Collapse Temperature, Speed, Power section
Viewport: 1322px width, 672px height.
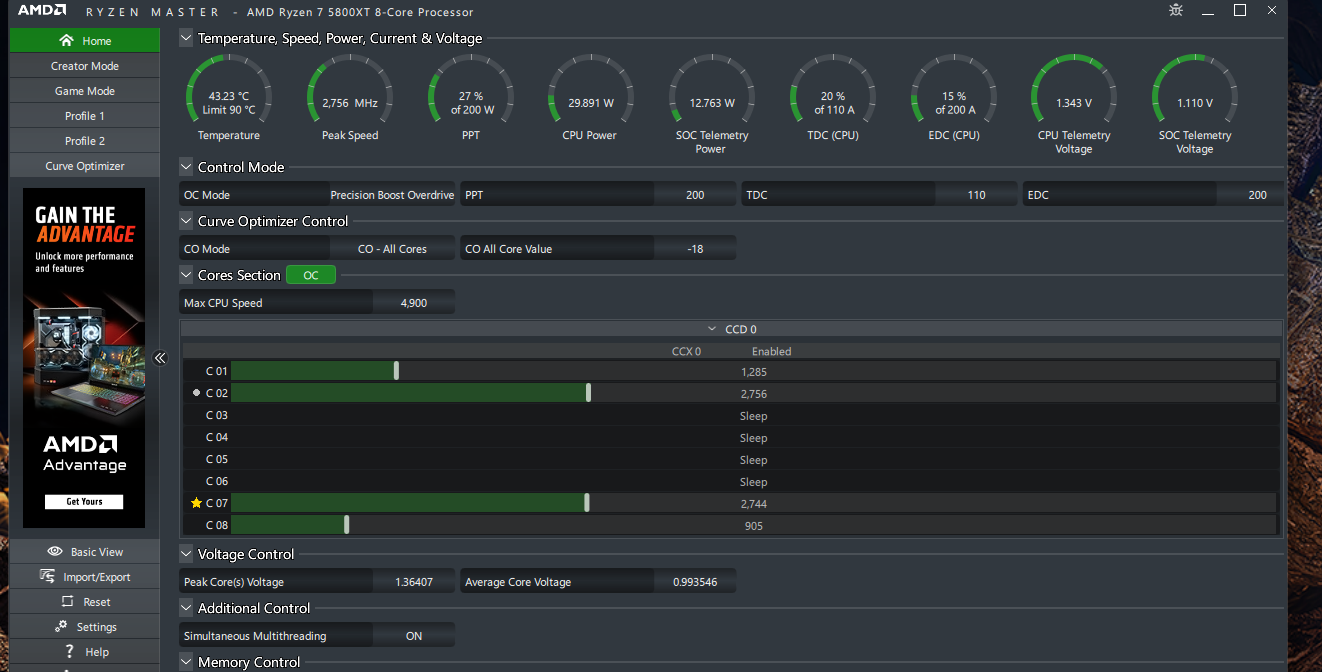(186, 38)
